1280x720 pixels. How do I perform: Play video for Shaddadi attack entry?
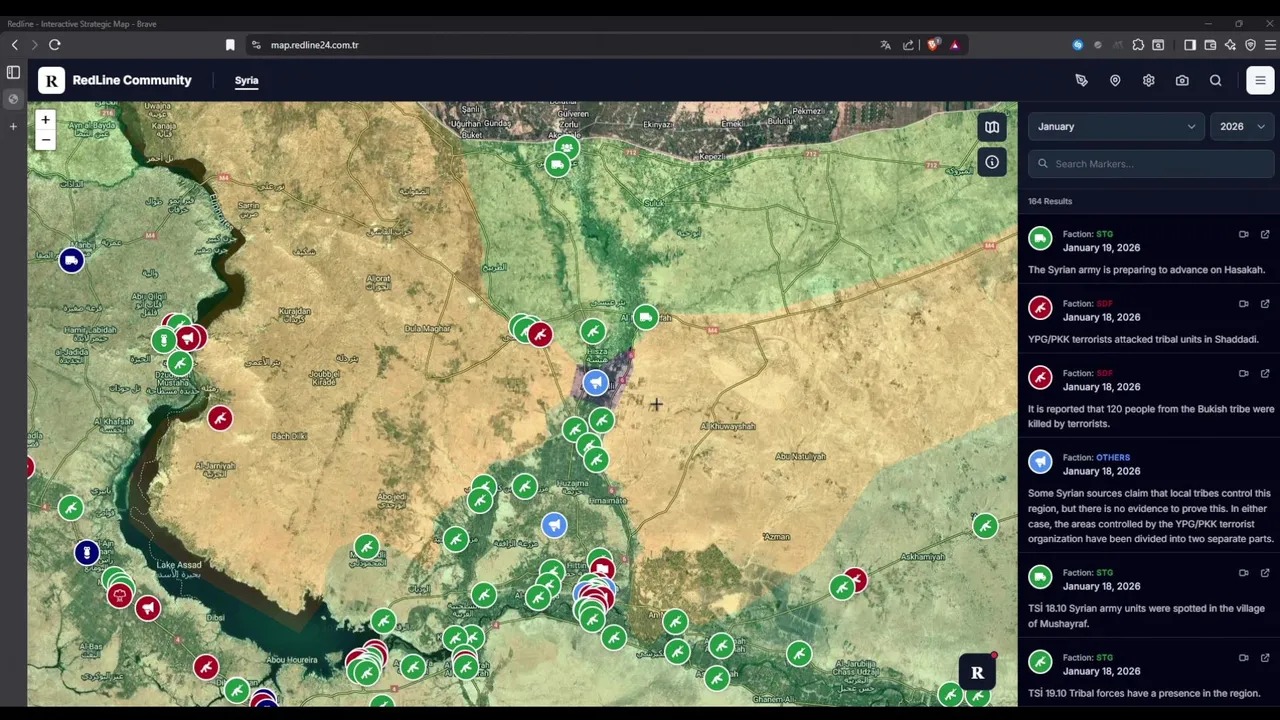click(x=1244, y=304)
